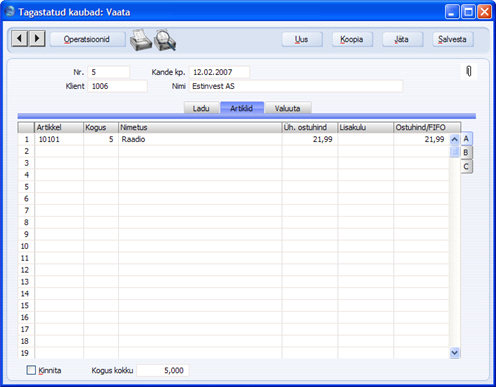The width and height of the screenshot is (496, 387).
Task: Select article cell 10101
Action: point(59,139)
